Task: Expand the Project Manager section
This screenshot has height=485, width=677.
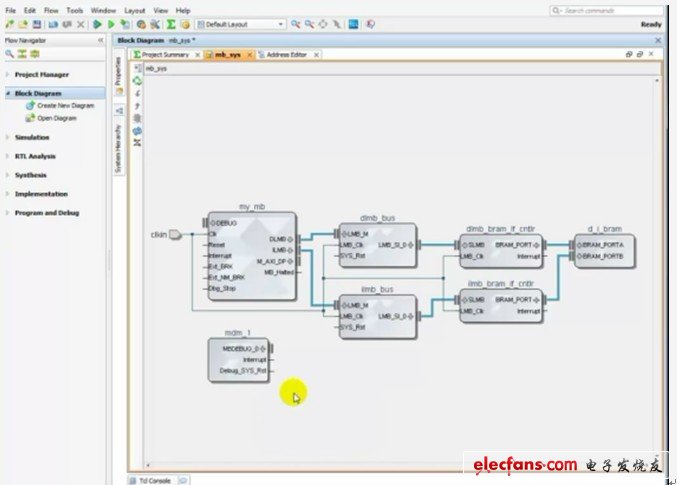Action: [40, 74]
